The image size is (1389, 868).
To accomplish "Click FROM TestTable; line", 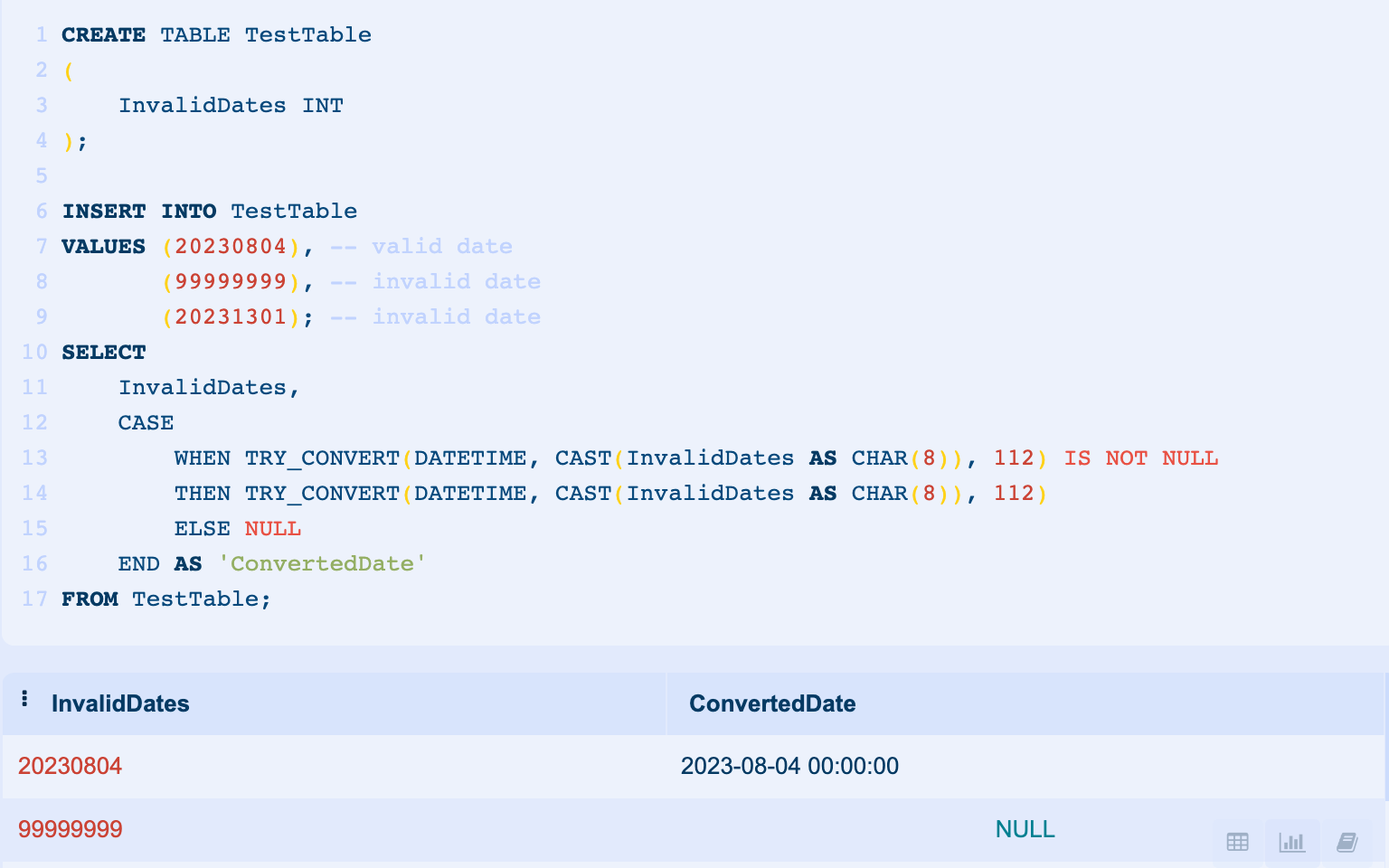I will click(x=166, y=599).
